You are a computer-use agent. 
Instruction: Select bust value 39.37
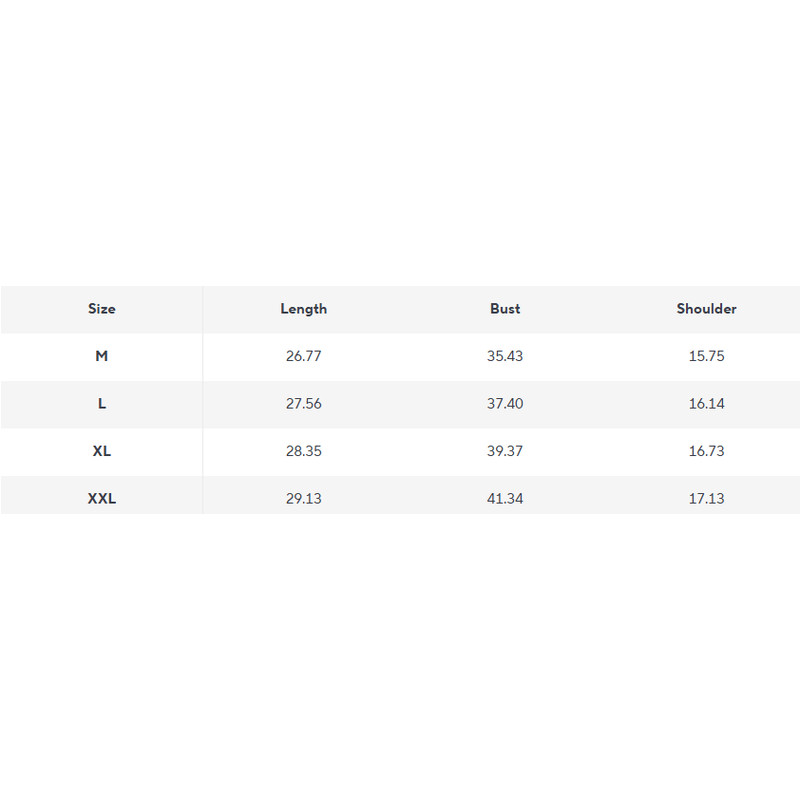coord(505,451)
